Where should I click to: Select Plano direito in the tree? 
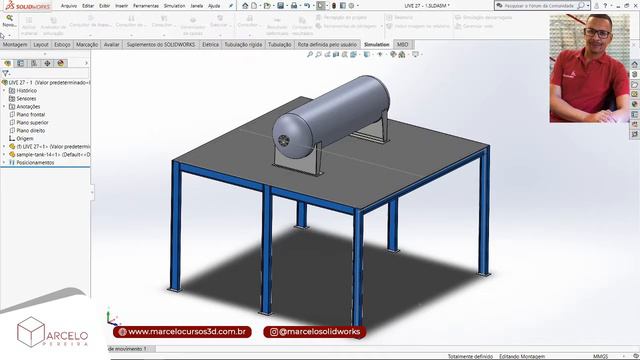(x=31, y=131)
